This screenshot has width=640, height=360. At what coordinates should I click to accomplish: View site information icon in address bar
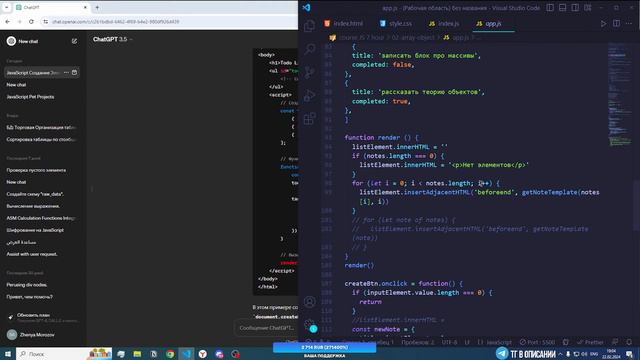pyautogui.click(x=45, y=22)
